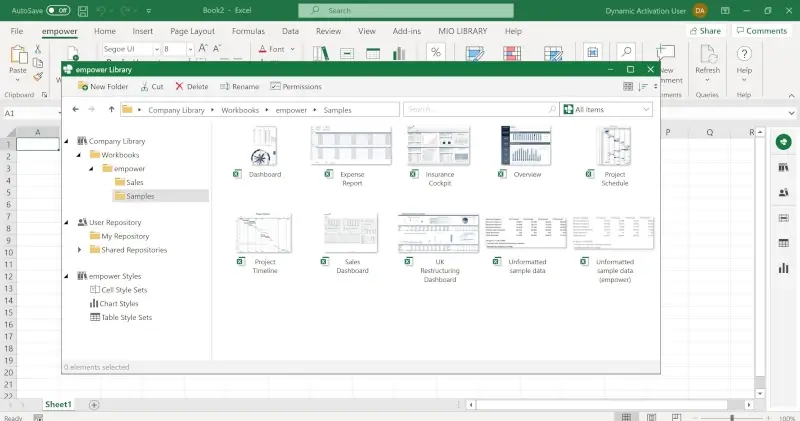This screenshot has width=800, height=421.
Task: Toggle the AutoSave switch
Action: [58, 10]
